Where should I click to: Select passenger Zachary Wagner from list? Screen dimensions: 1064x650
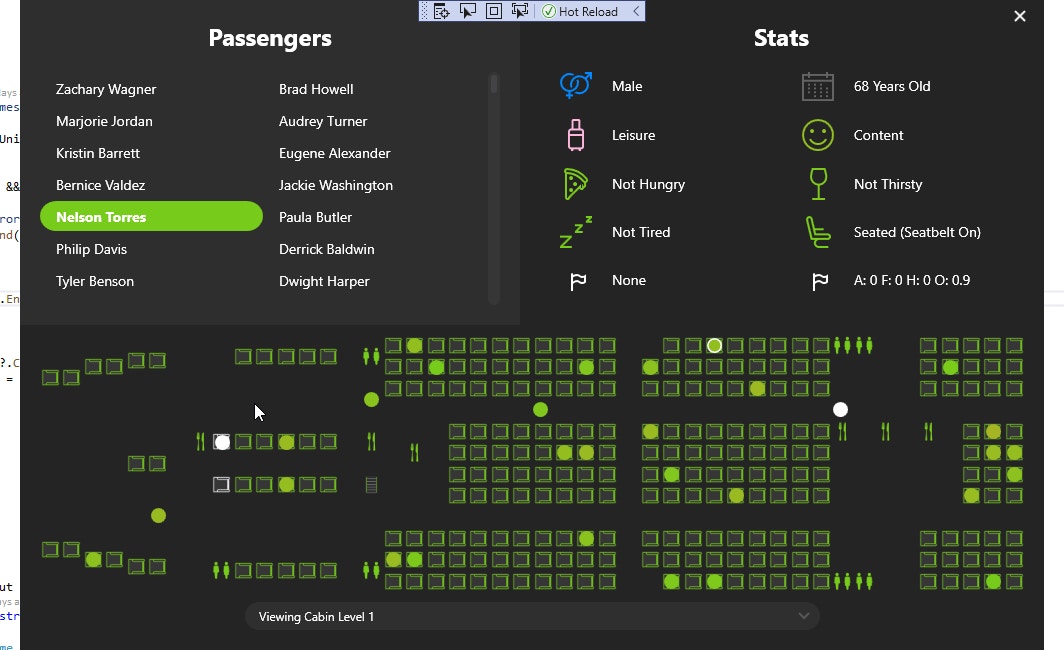click(x=106, y=89)
